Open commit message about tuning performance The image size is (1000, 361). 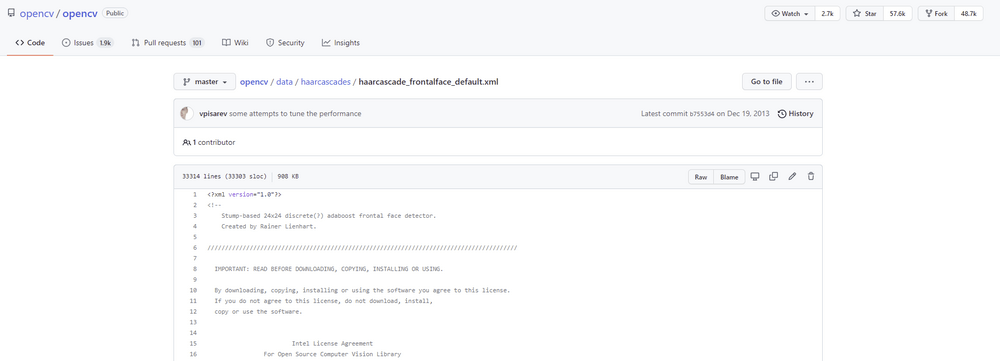pos(296,114)
